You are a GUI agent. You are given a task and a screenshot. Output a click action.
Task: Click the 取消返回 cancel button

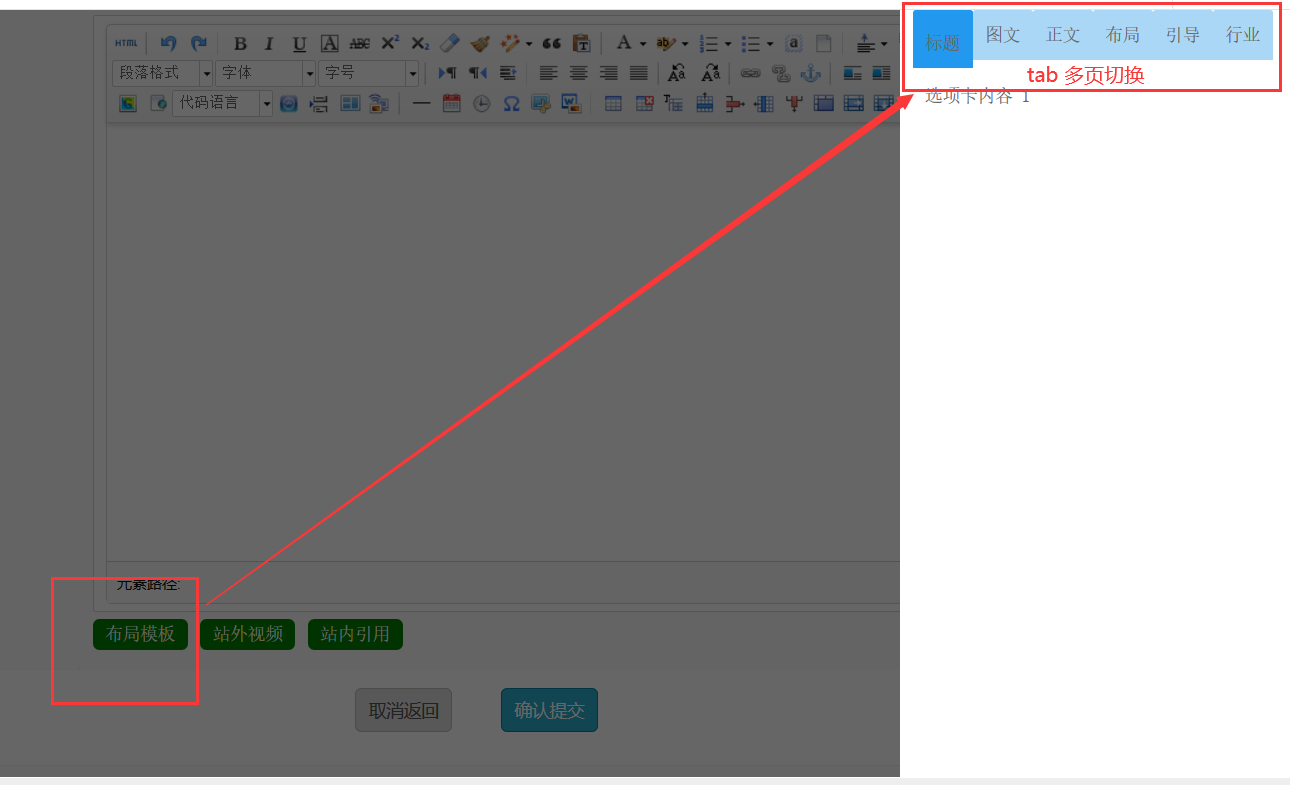coord(403,710)
